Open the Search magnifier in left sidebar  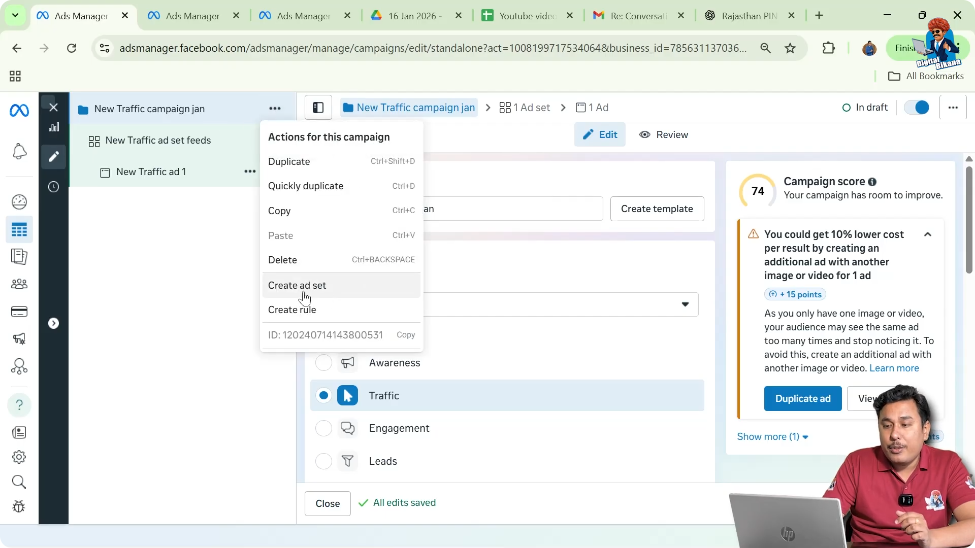coord(19,482)
